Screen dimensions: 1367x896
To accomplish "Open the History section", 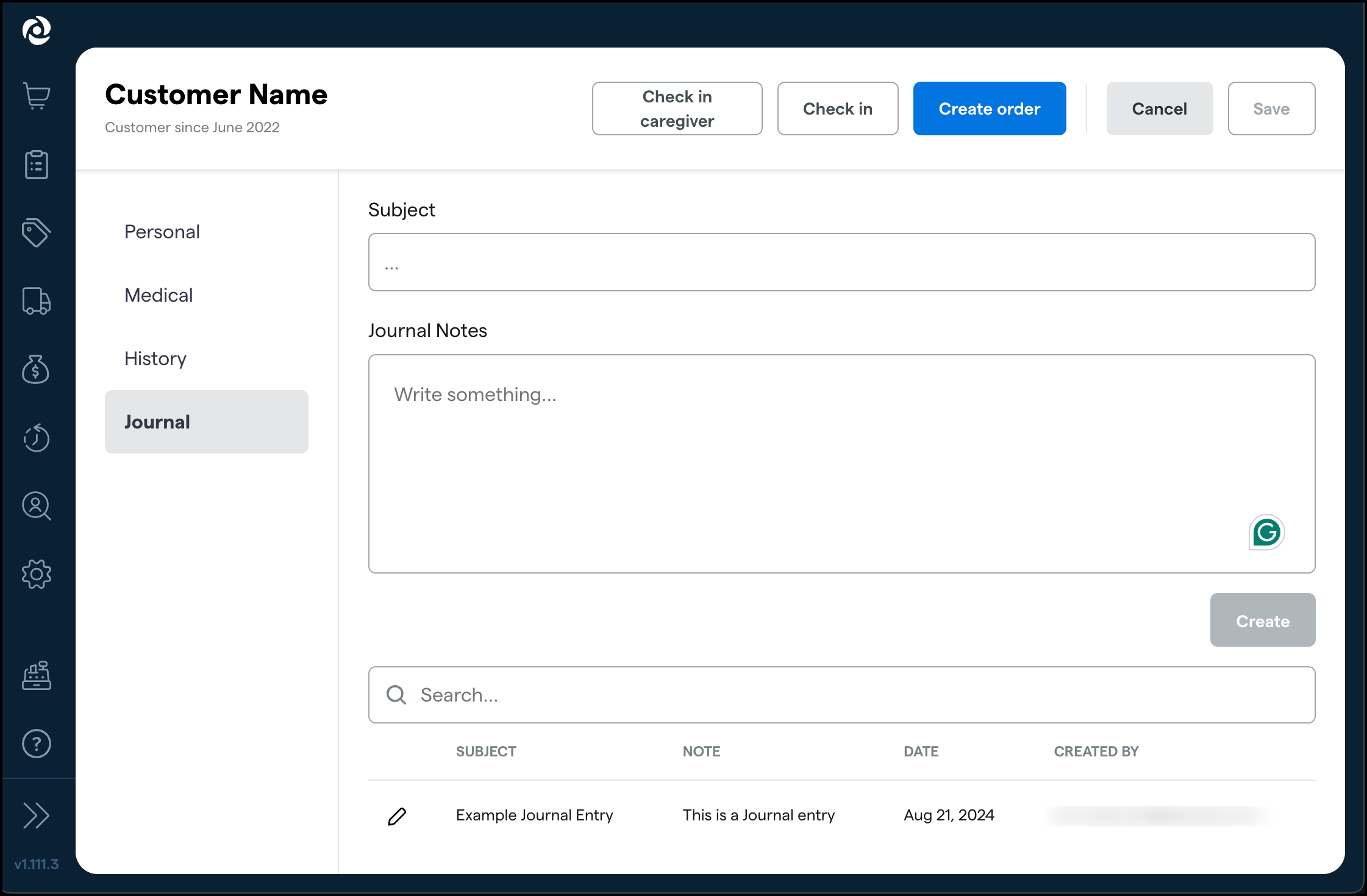I will (155, 358).
